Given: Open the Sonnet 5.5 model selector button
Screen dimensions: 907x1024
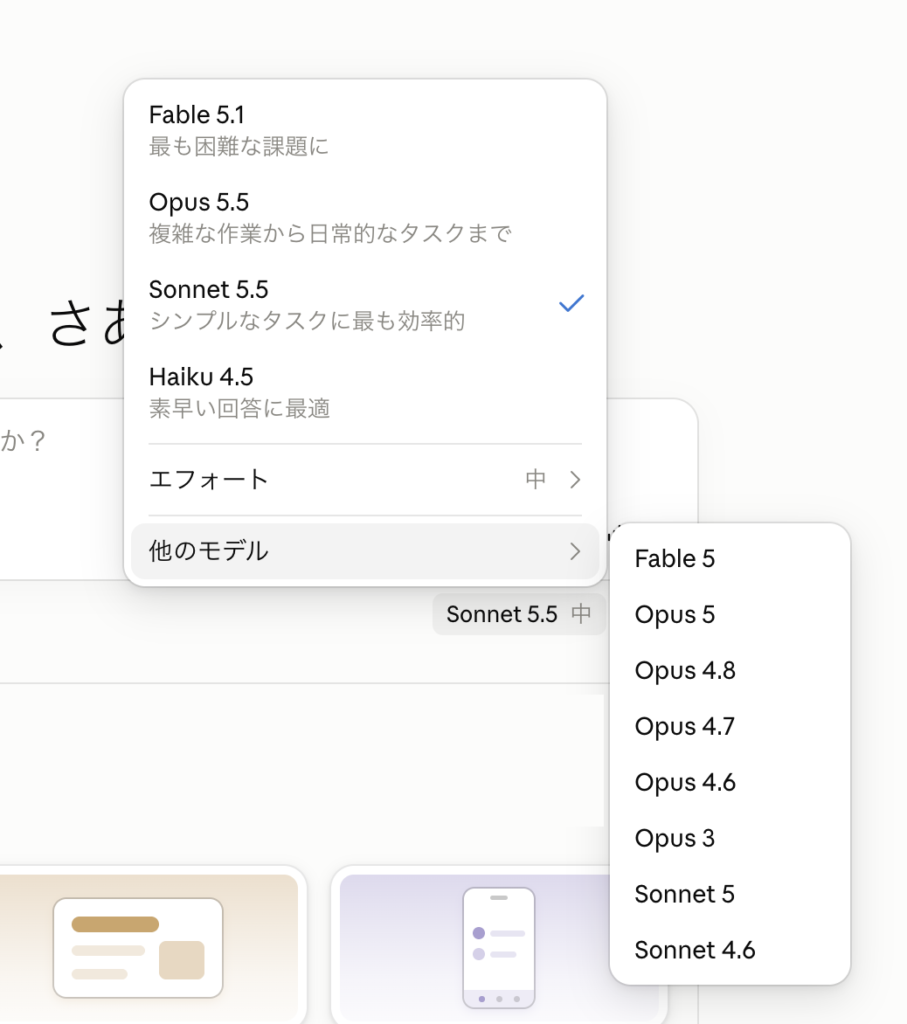Looking at the screenshot, I should (x=518, y=614).
